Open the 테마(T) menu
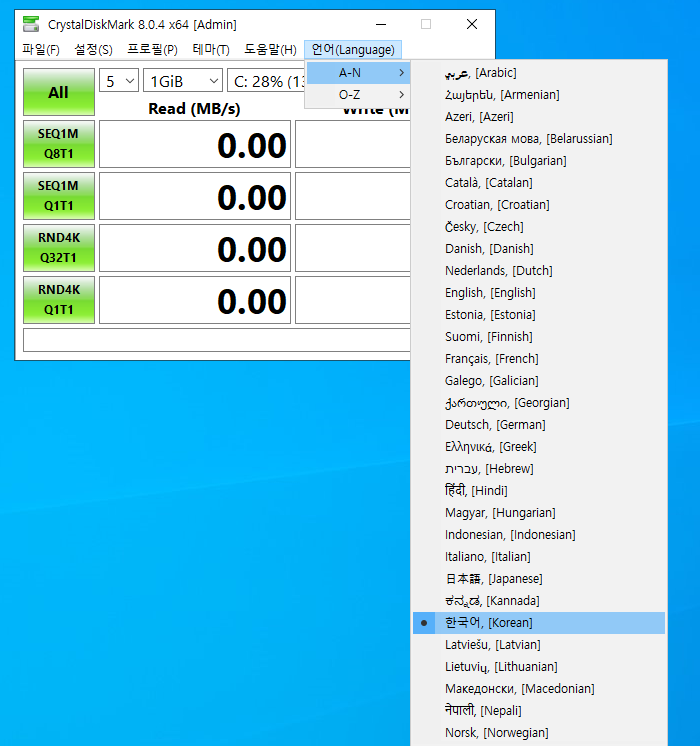700x746 pixels. click(211, 49)
